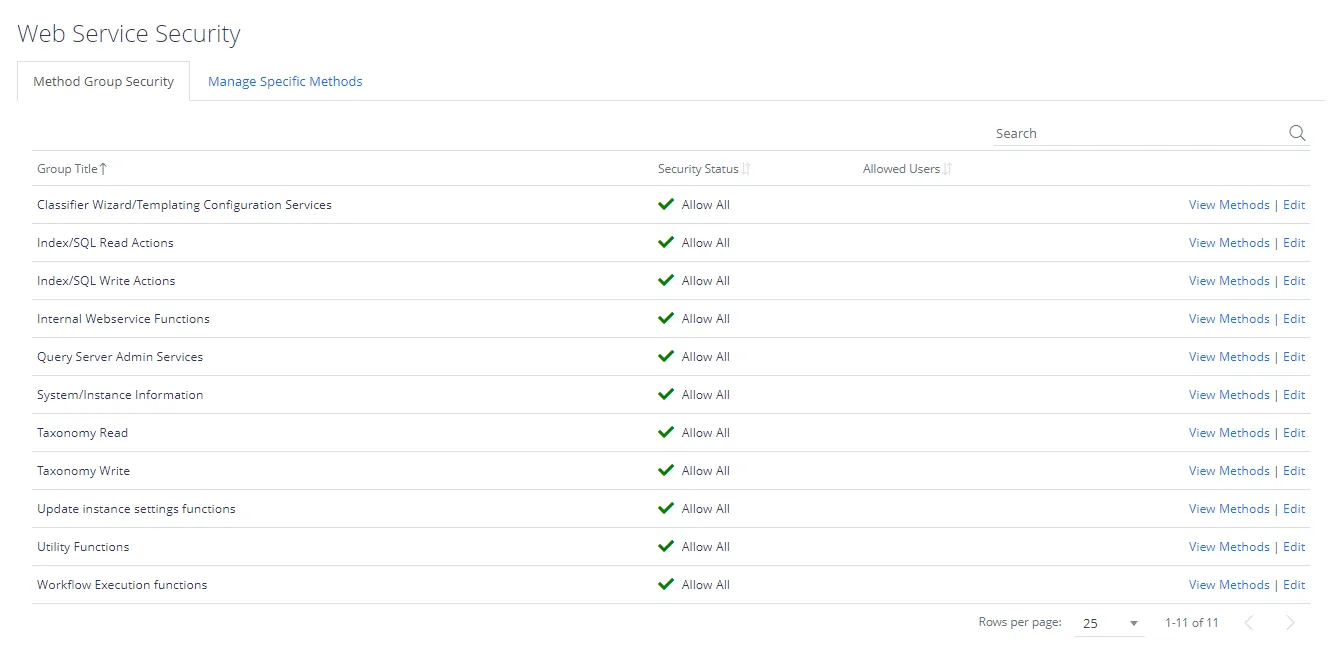Edit Update instance settings functions group
This screenshot has width=1333, height=654.
point(1294,509)
